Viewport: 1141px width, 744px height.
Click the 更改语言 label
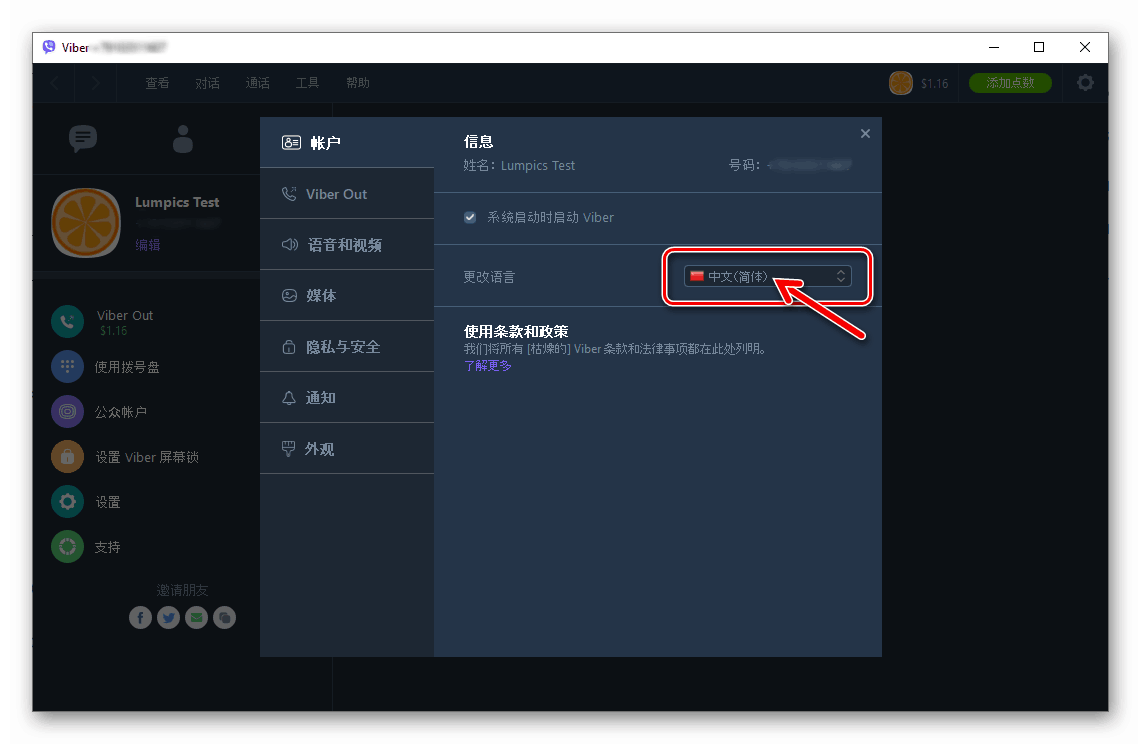489,277
